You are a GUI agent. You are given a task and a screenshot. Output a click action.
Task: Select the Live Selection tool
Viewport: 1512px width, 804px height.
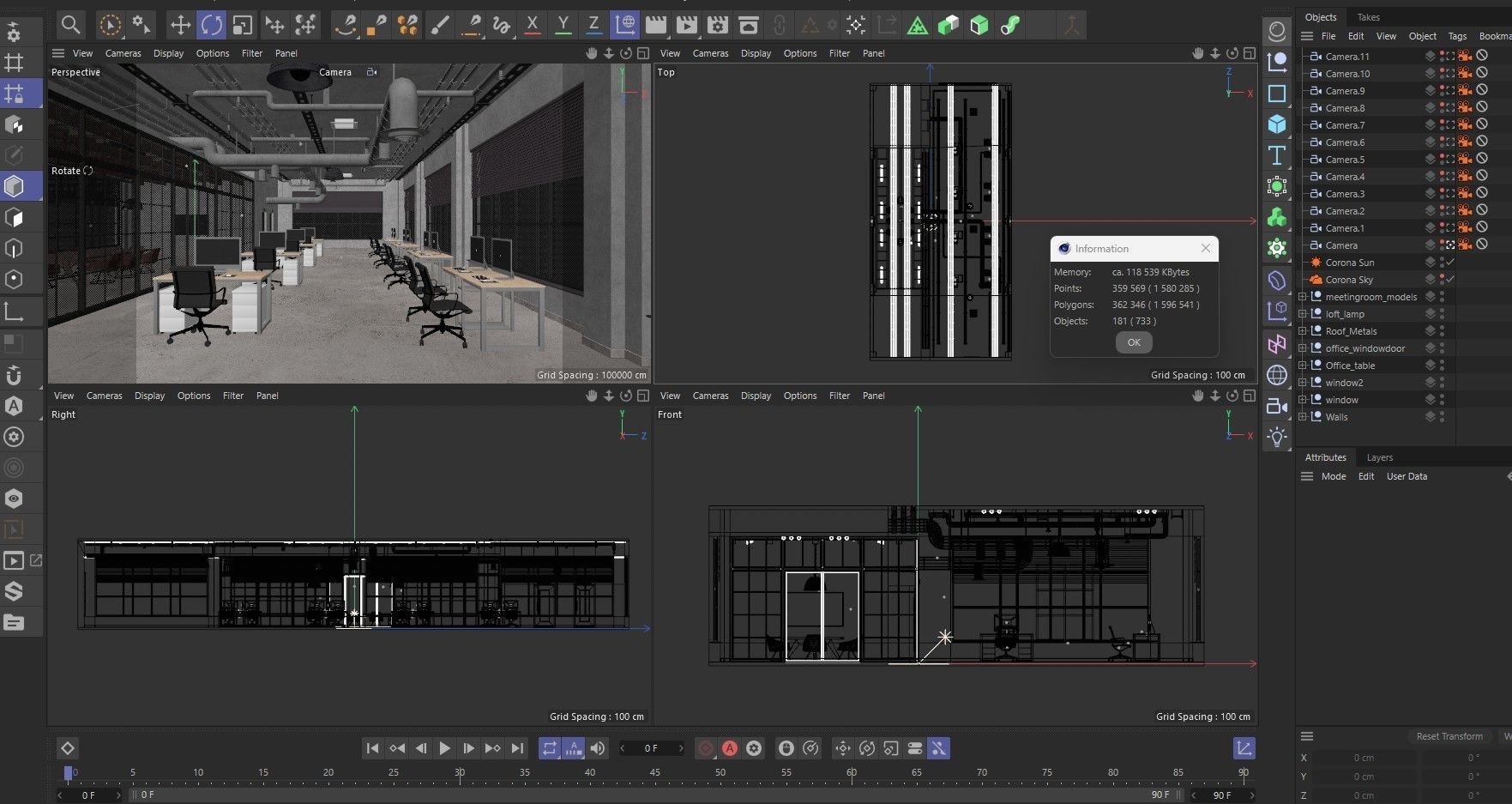point(110,25)
